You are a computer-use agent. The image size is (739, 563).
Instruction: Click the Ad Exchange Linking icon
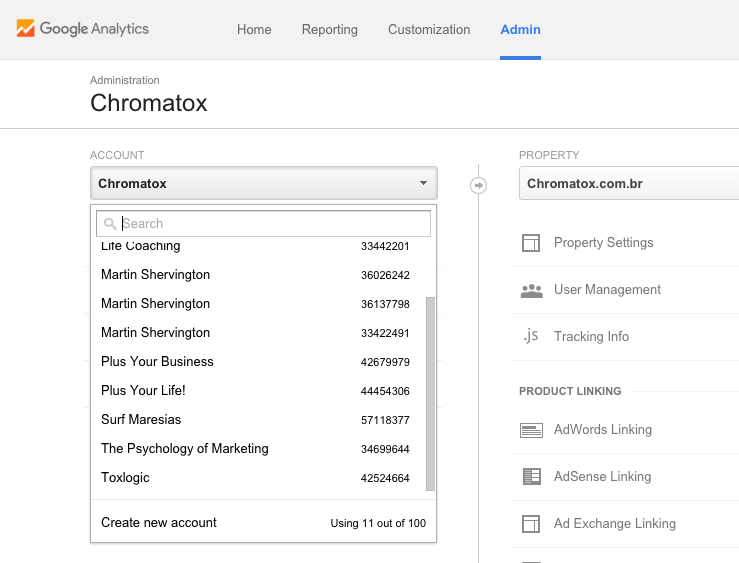[x=531, y=524]
